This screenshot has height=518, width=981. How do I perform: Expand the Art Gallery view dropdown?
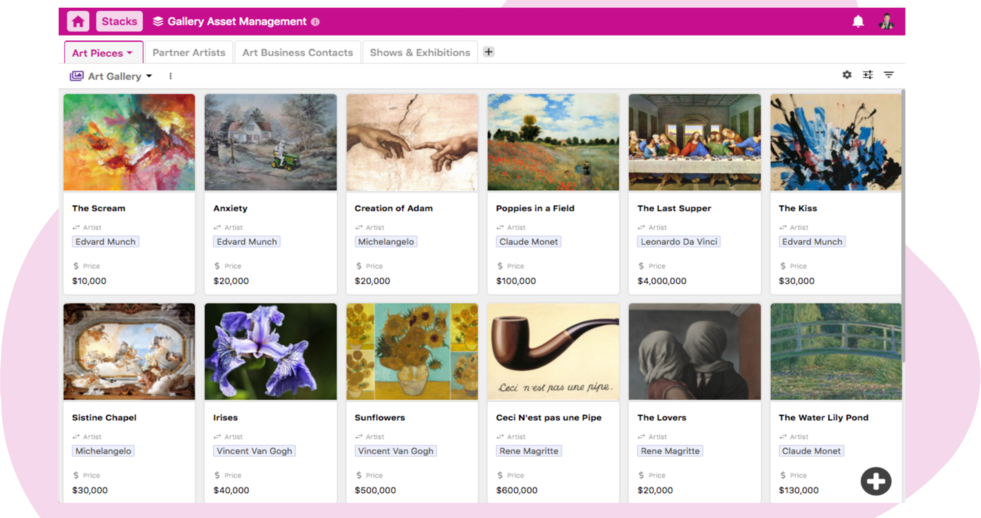pyautogui.click(x=149, y=76)
